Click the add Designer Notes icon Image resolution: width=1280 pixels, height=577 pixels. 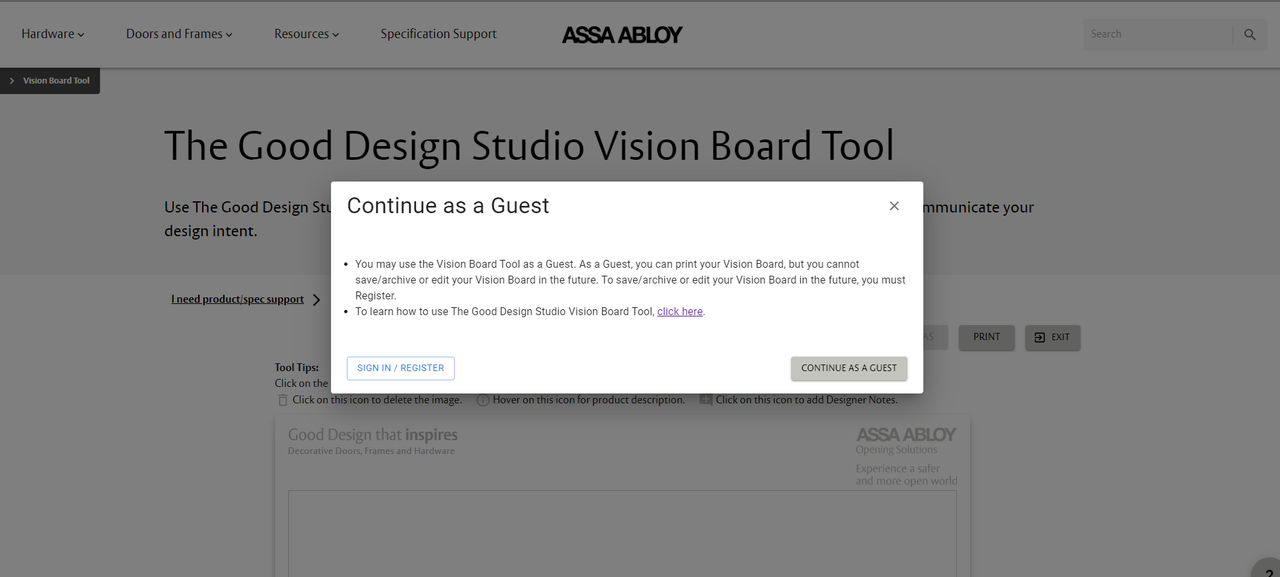coord(706,399)
